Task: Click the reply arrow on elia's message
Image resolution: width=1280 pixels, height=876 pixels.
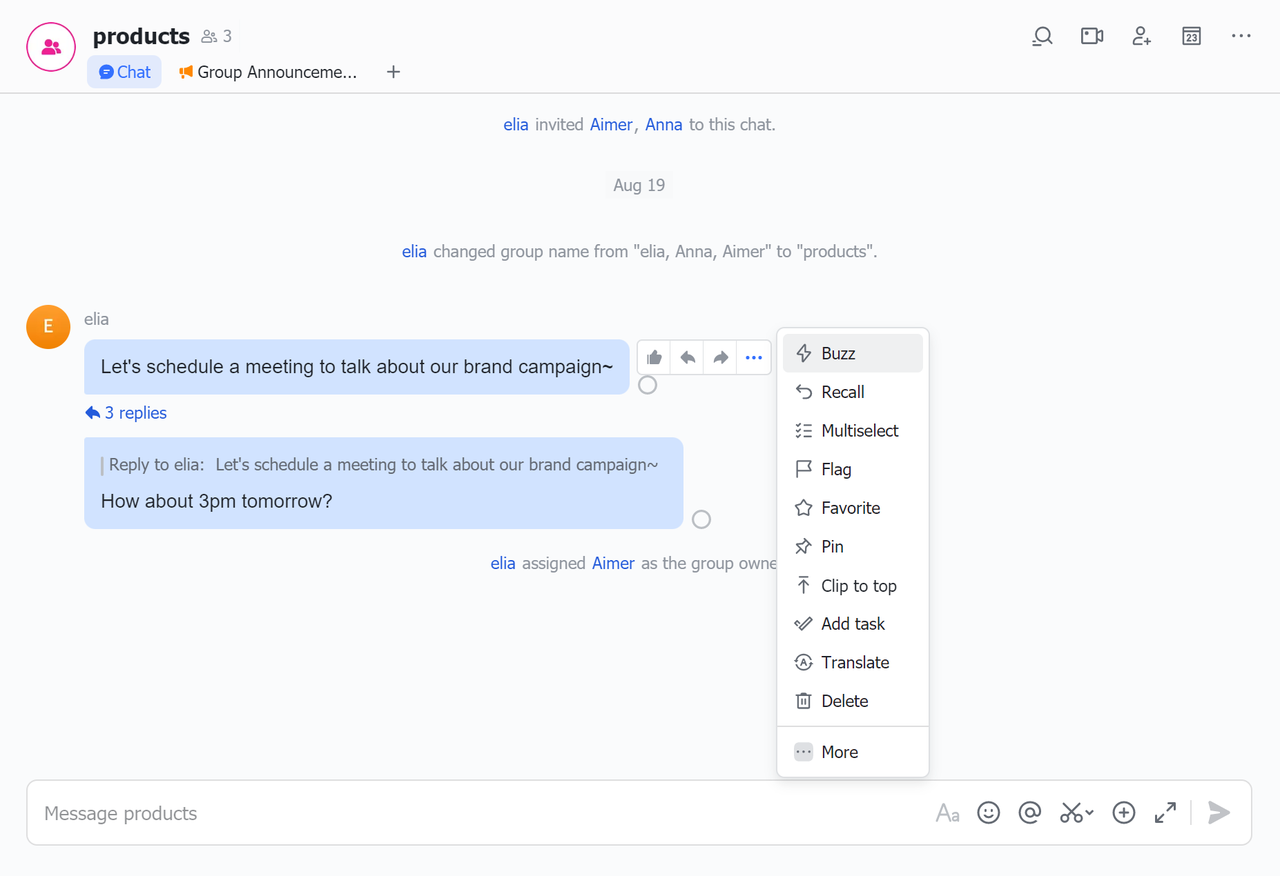Action: (x=688, y=357)
